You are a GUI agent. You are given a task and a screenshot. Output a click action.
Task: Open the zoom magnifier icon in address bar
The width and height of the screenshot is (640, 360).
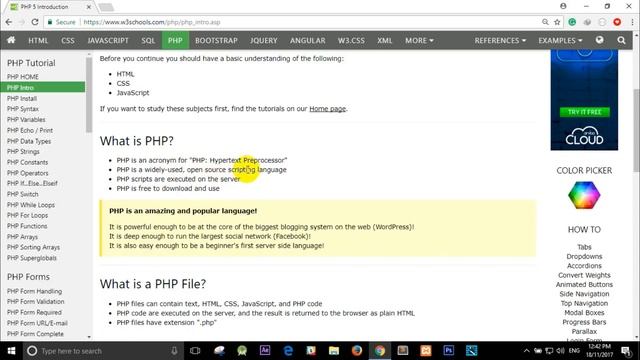point(545,22)
